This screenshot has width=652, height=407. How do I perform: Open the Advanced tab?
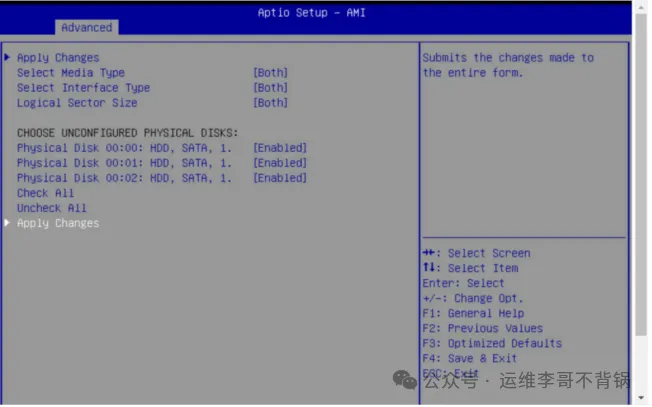pos(86,27)
